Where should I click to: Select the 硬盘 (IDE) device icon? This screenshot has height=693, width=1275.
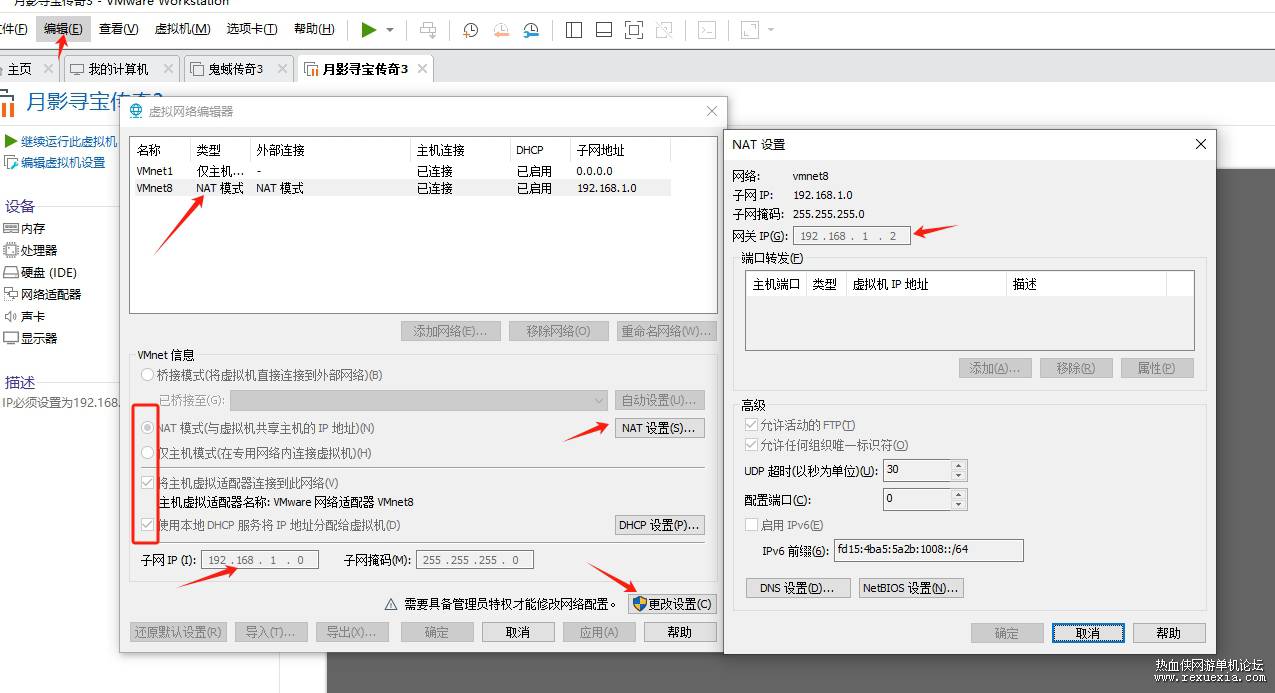(11, 272)
